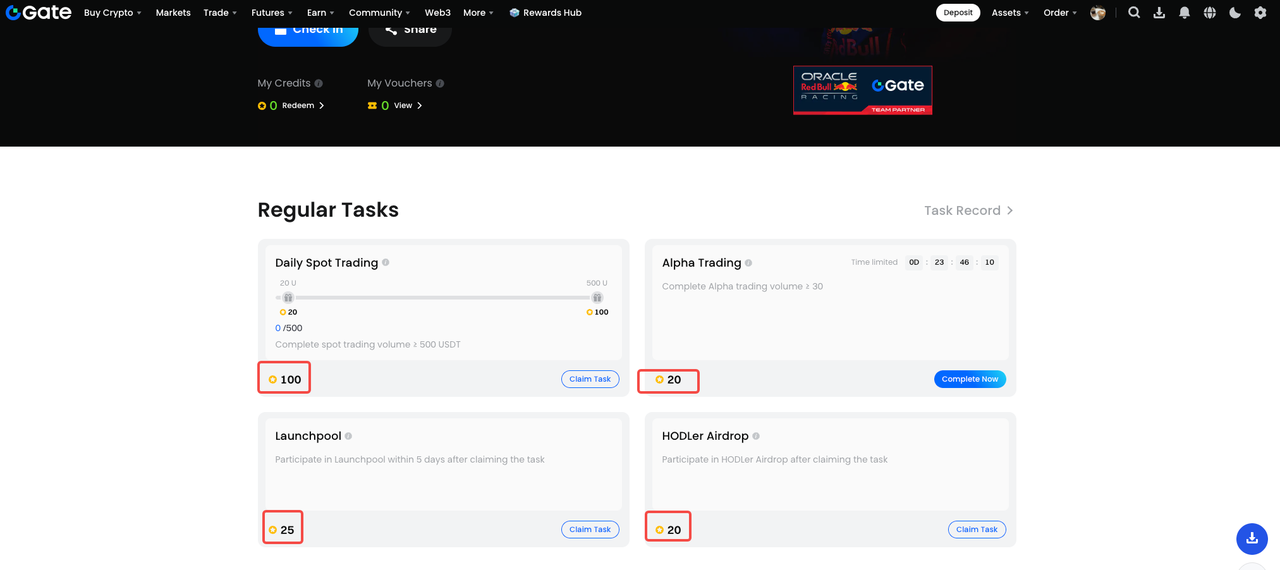This screenshot has width=1280, height=570.
Task: Click the 500 U milestone on trading slider
Action: click(597, 297)
